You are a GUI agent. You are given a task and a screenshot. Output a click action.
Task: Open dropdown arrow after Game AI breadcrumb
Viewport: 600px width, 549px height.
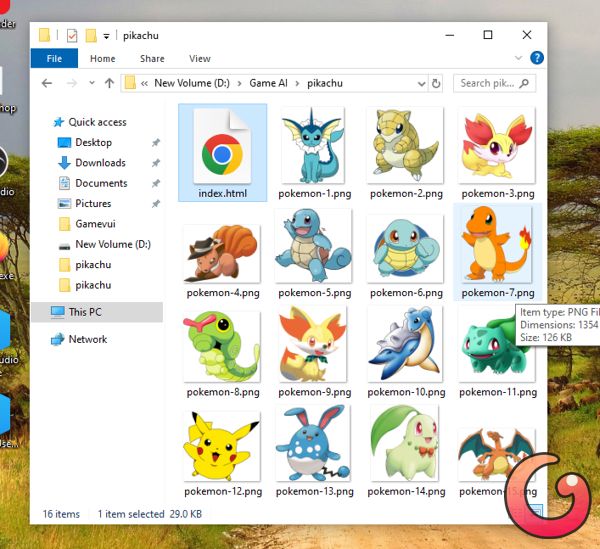click(297, 83)
